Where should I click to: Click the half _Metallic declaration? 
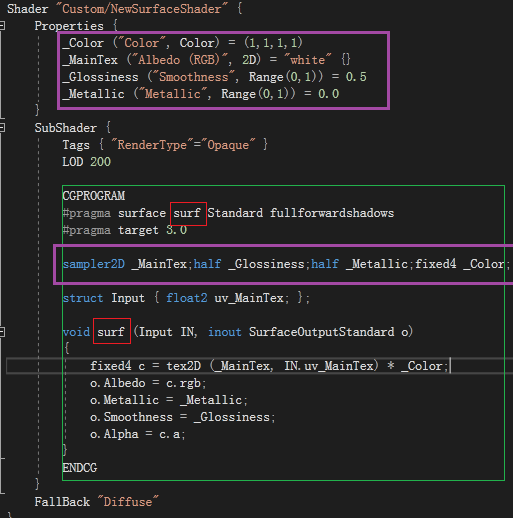pyautogui.click(x=362, y=264)
